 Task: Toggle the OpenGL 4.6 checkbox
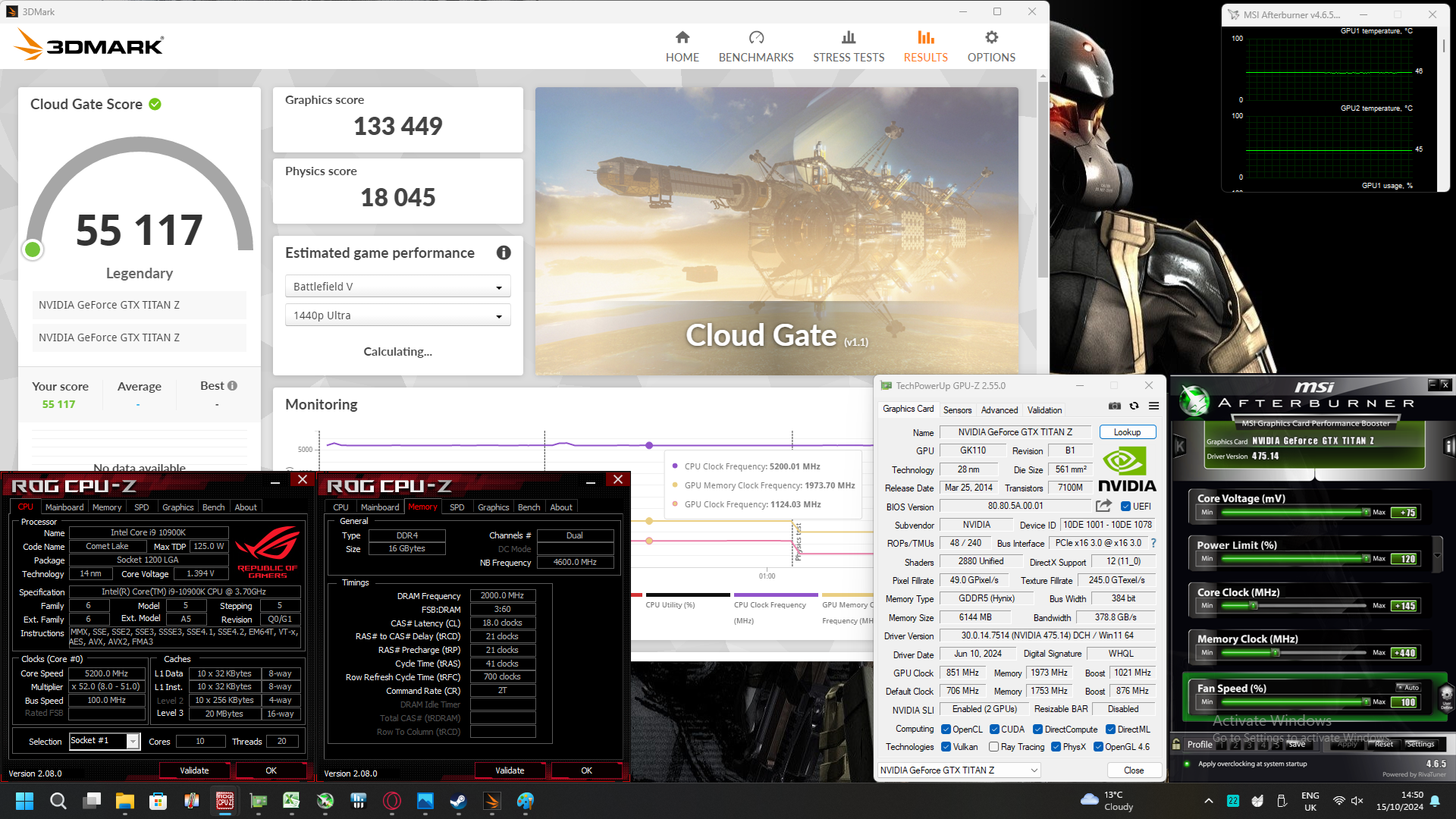(1098, 747)
